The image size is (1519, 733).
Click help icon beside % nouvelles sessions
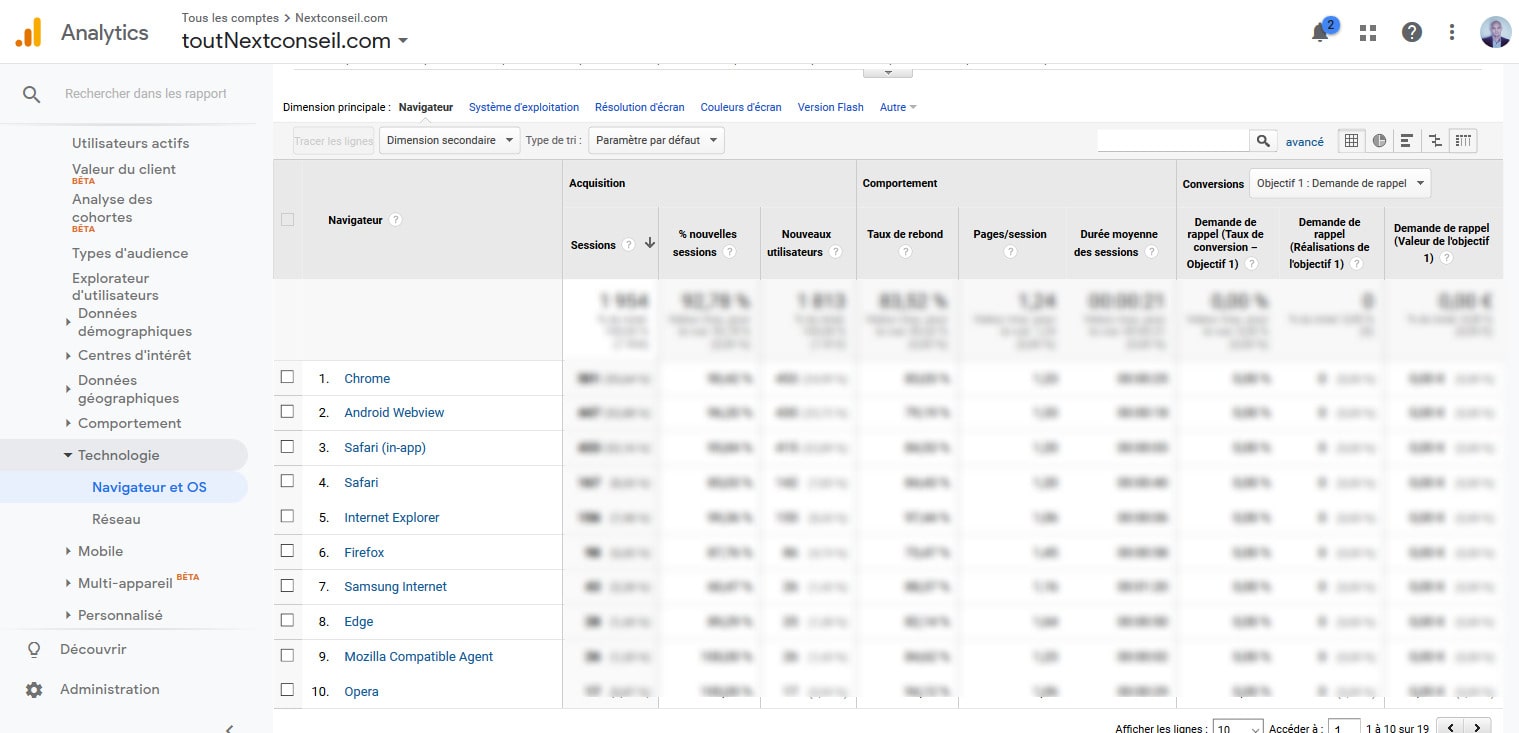(729, 252)
